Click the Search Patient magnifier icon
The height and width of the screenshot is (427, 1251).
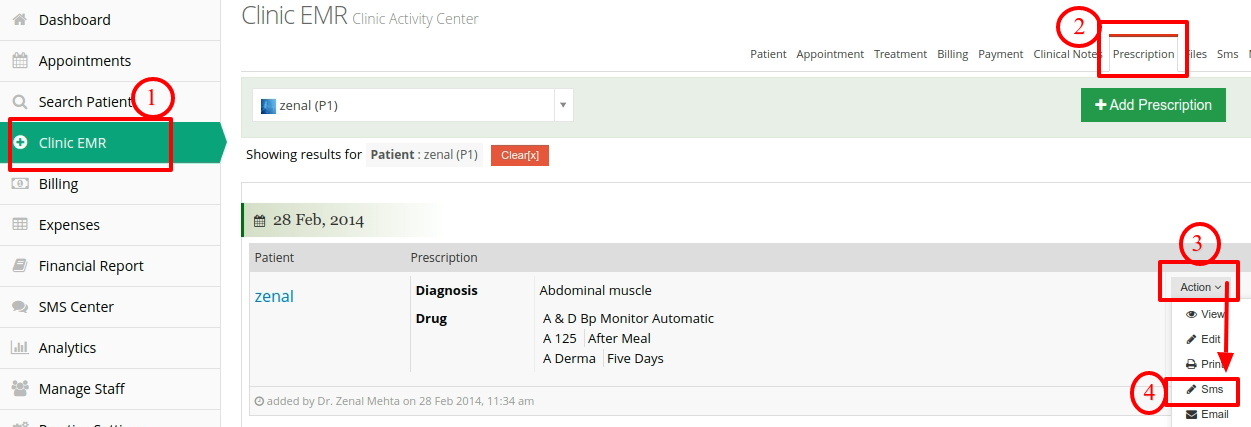(x=19, y=102)
